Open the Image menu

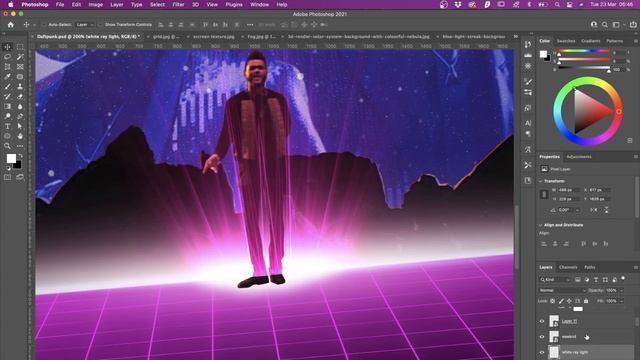pos(96,4)
